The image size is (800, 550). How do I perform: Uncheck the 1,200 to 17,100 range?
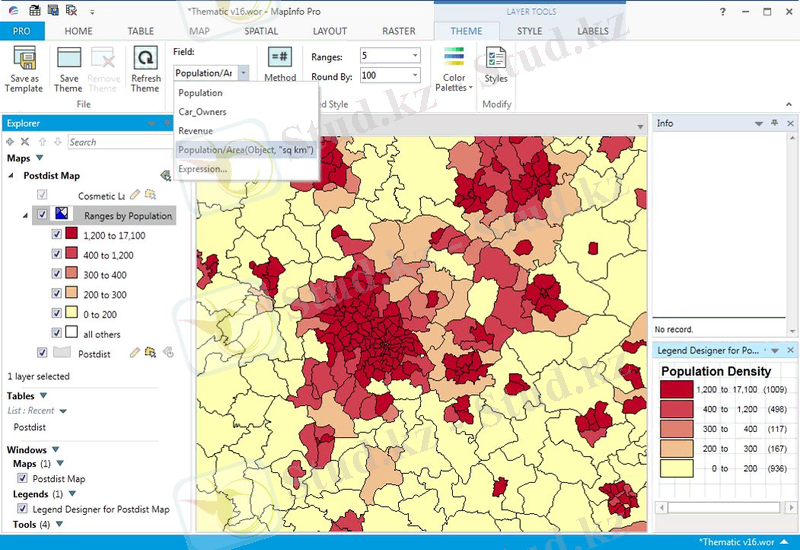57,235
